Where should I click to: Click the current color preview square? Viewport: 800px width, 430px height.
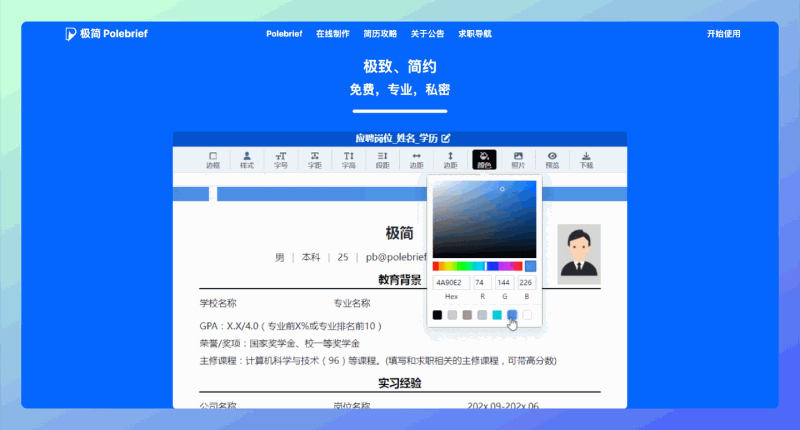531,266
